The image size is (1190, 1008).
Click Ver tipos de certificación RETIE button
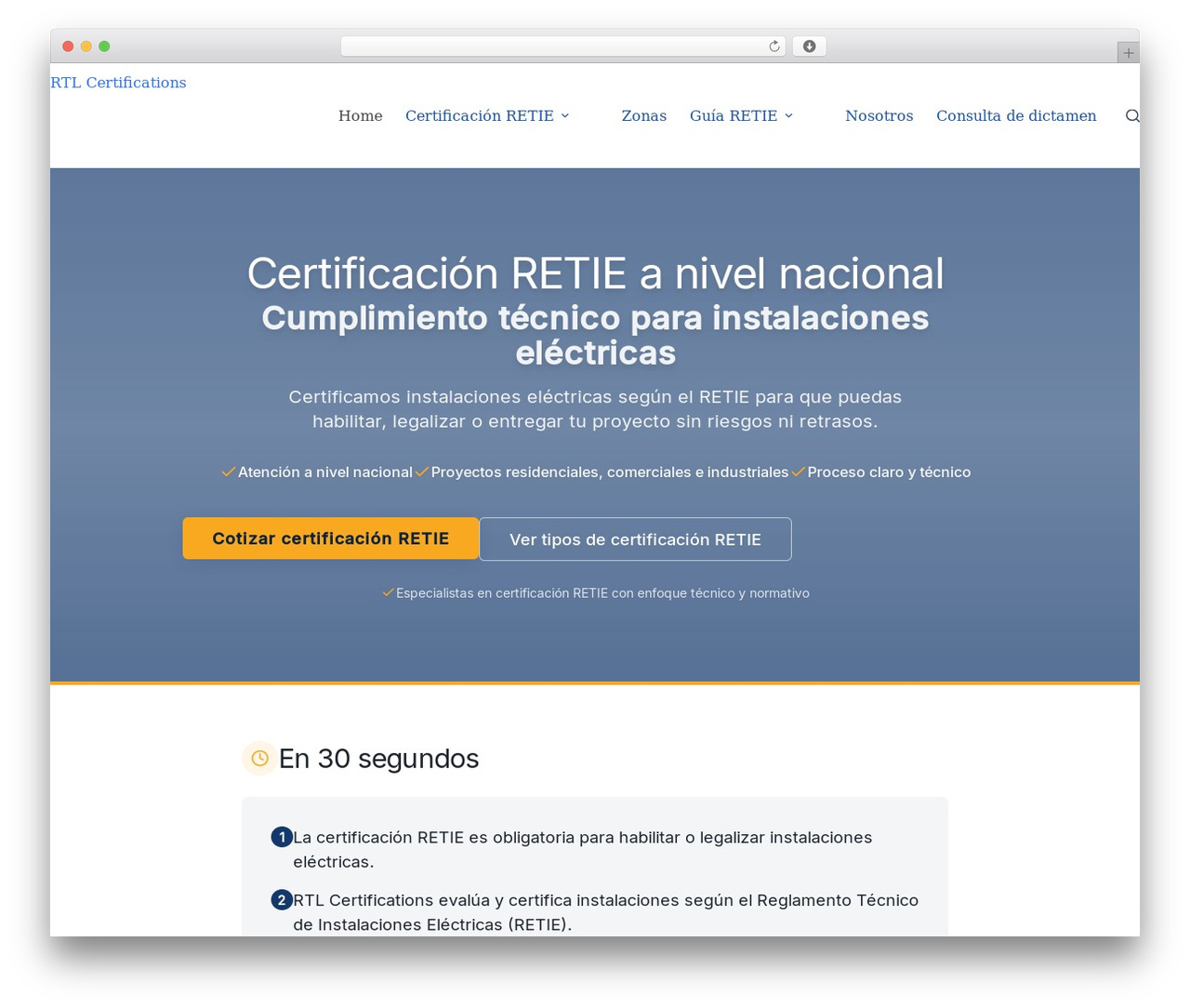point(635,539)
